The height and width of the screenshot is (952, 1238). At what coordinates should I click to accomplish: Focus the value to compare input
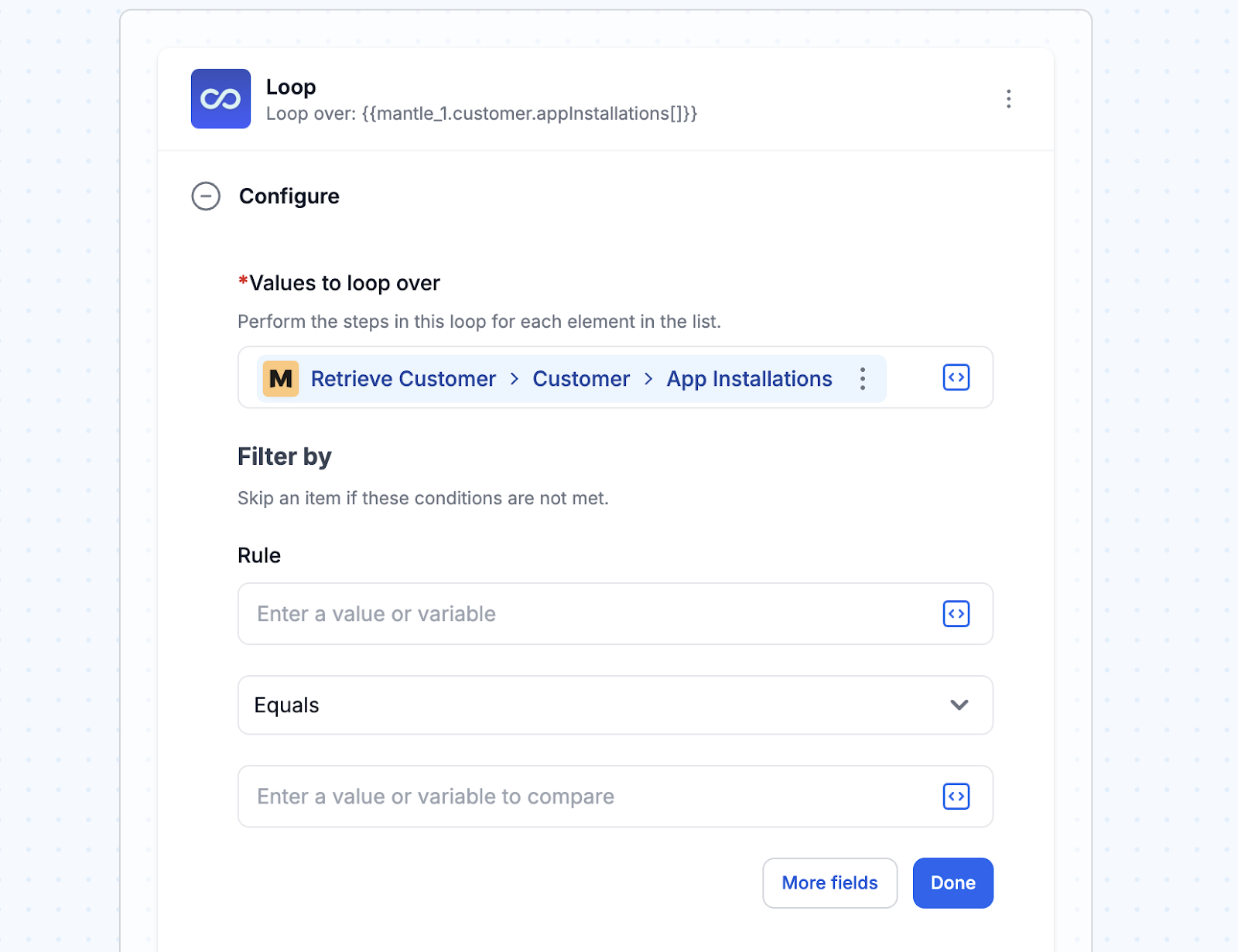[x=588, y=797]
